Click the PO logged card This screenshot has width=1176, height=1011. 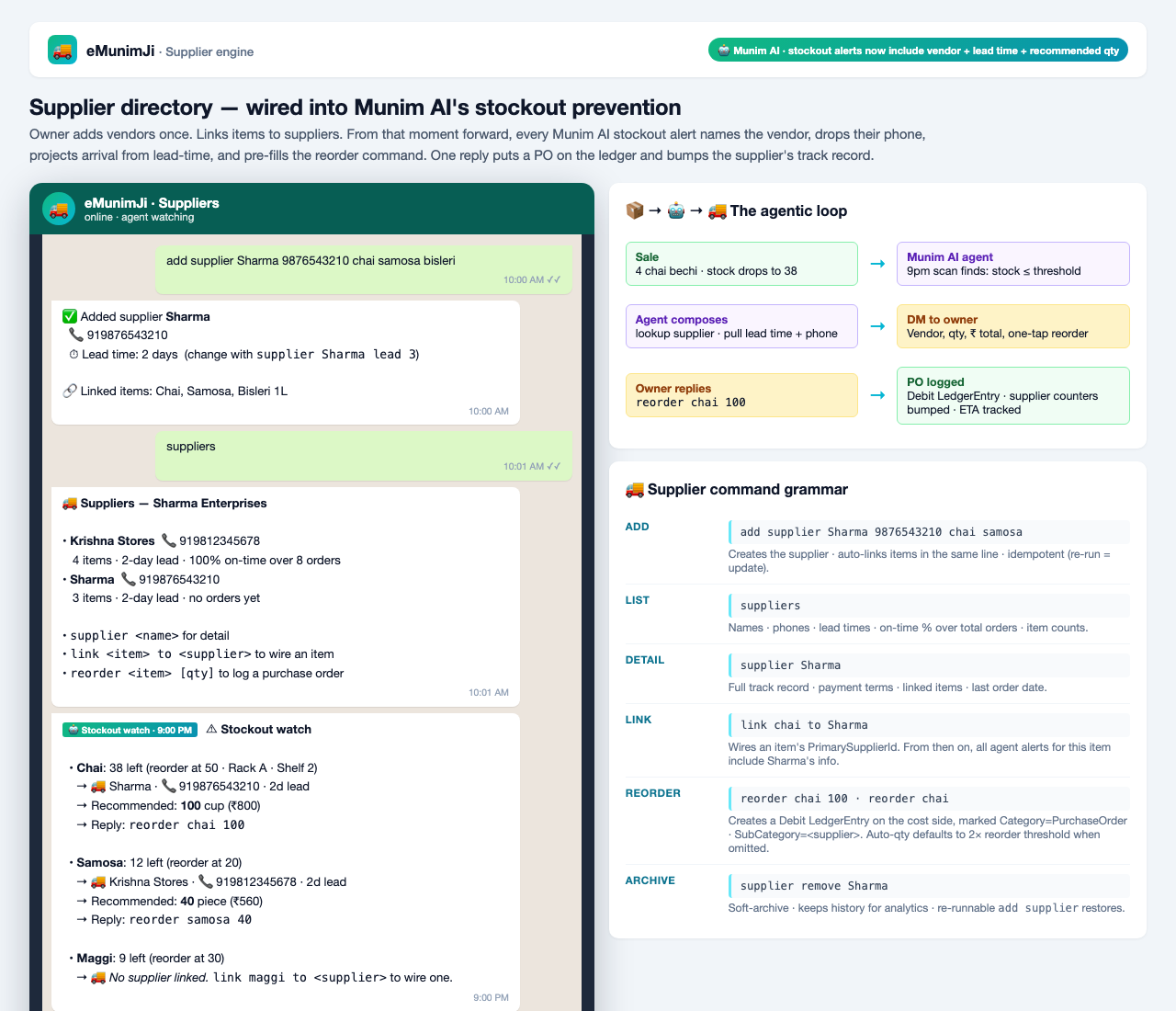(1013, 395)
